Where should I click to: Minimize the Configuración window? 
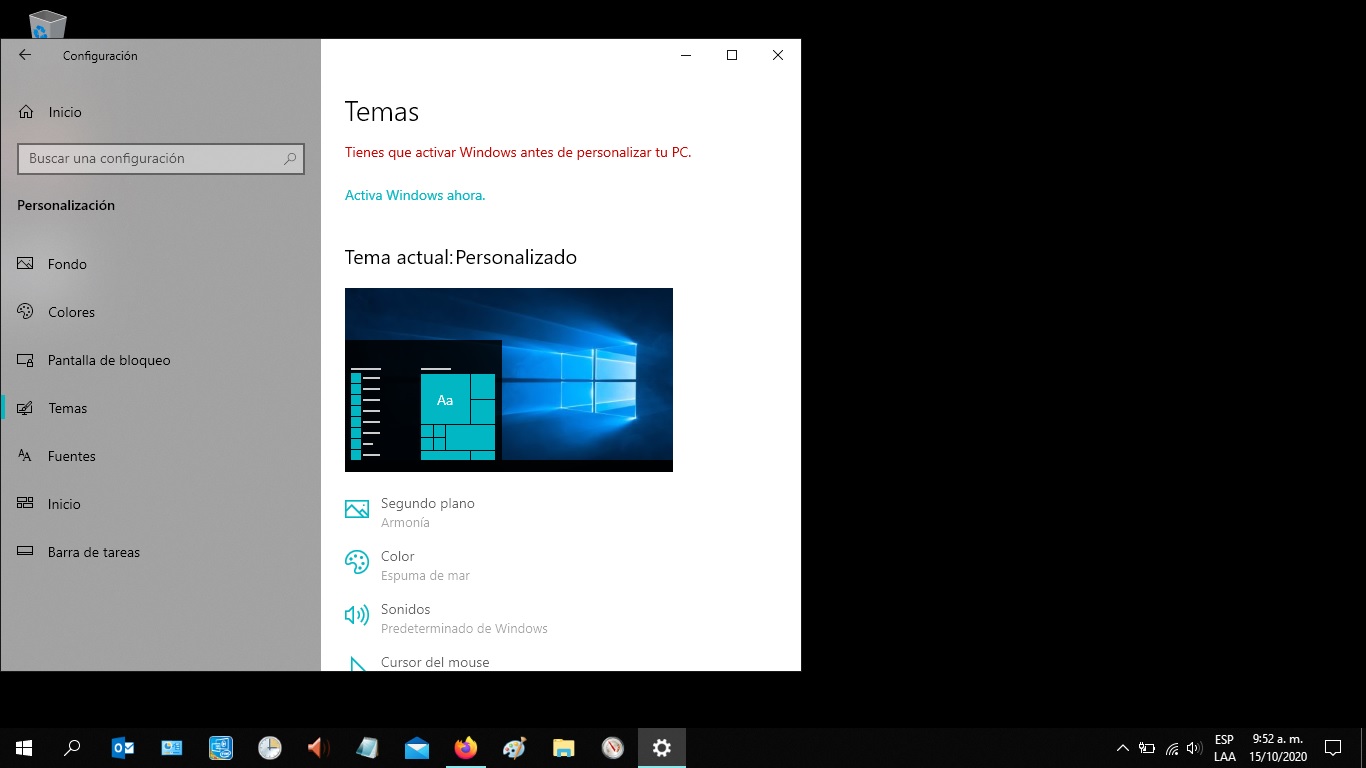coord(686,55)
